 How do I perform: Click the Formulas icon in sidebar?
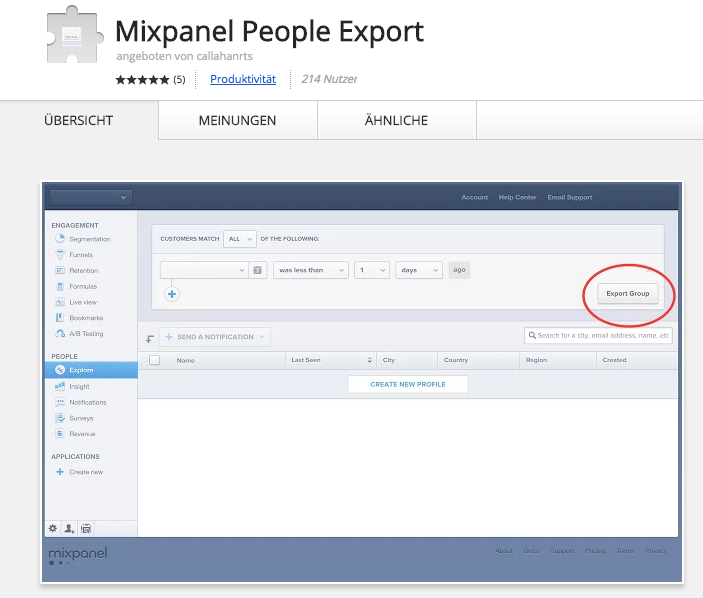click(60, 286)
